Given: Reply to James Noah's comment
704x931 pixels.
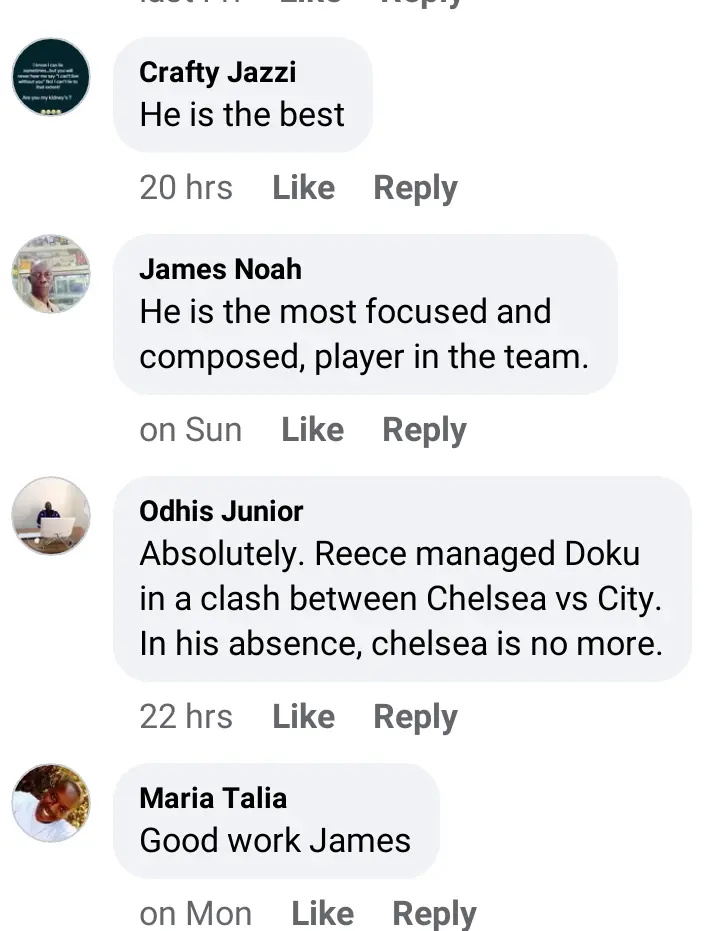Looking at the screenshot, I should coord(424,430).
